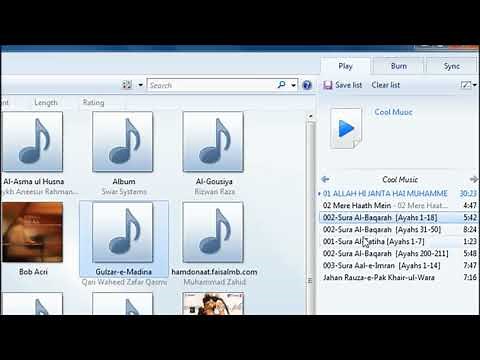Select the Al-Gousiya album thumbnail
Image resolution: width=480 pixels, height=360 pixels.
click(213, 142)
